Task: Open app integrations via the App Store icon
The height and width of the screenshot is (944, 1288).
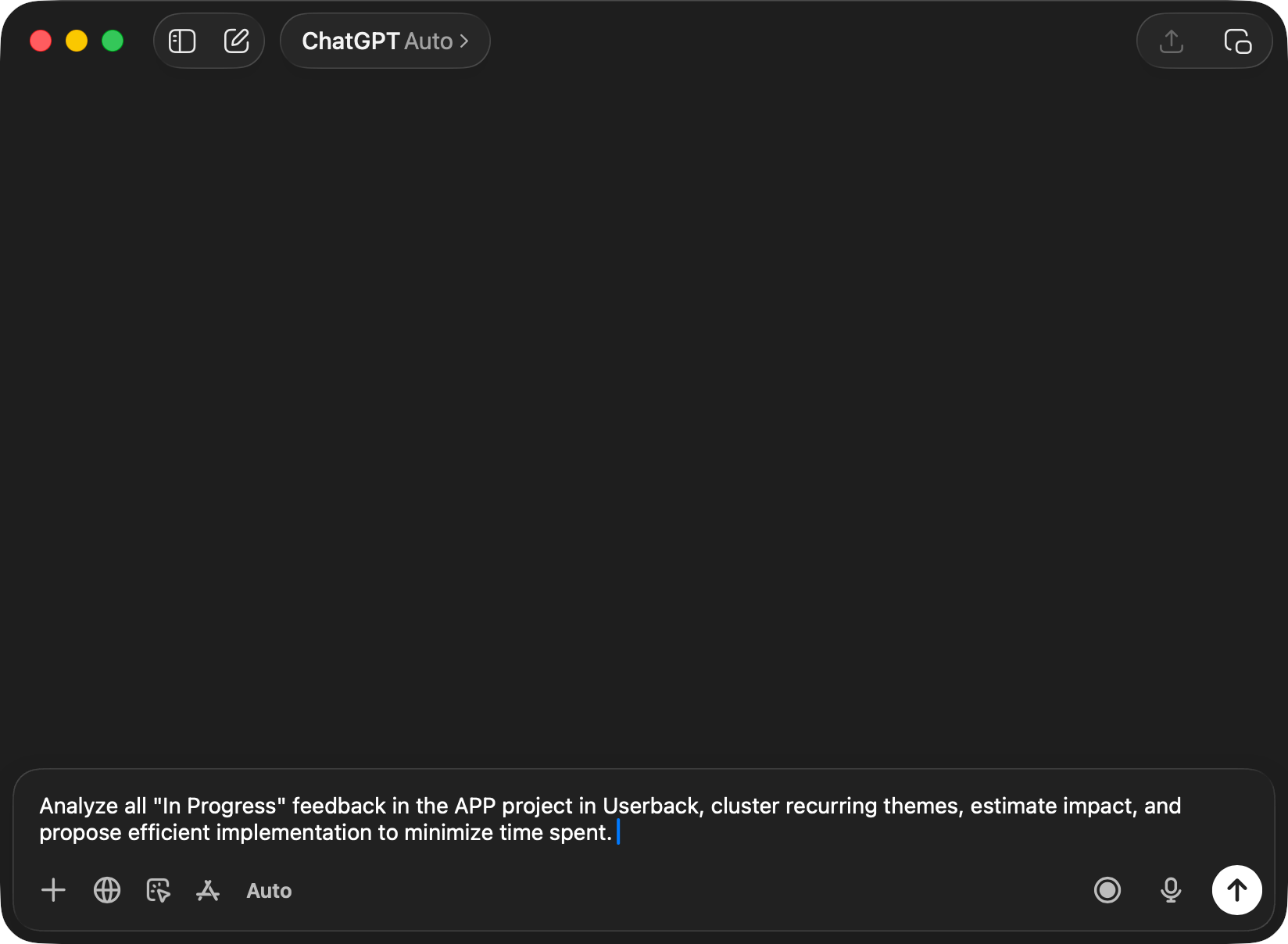Action: tap(208, 890)
